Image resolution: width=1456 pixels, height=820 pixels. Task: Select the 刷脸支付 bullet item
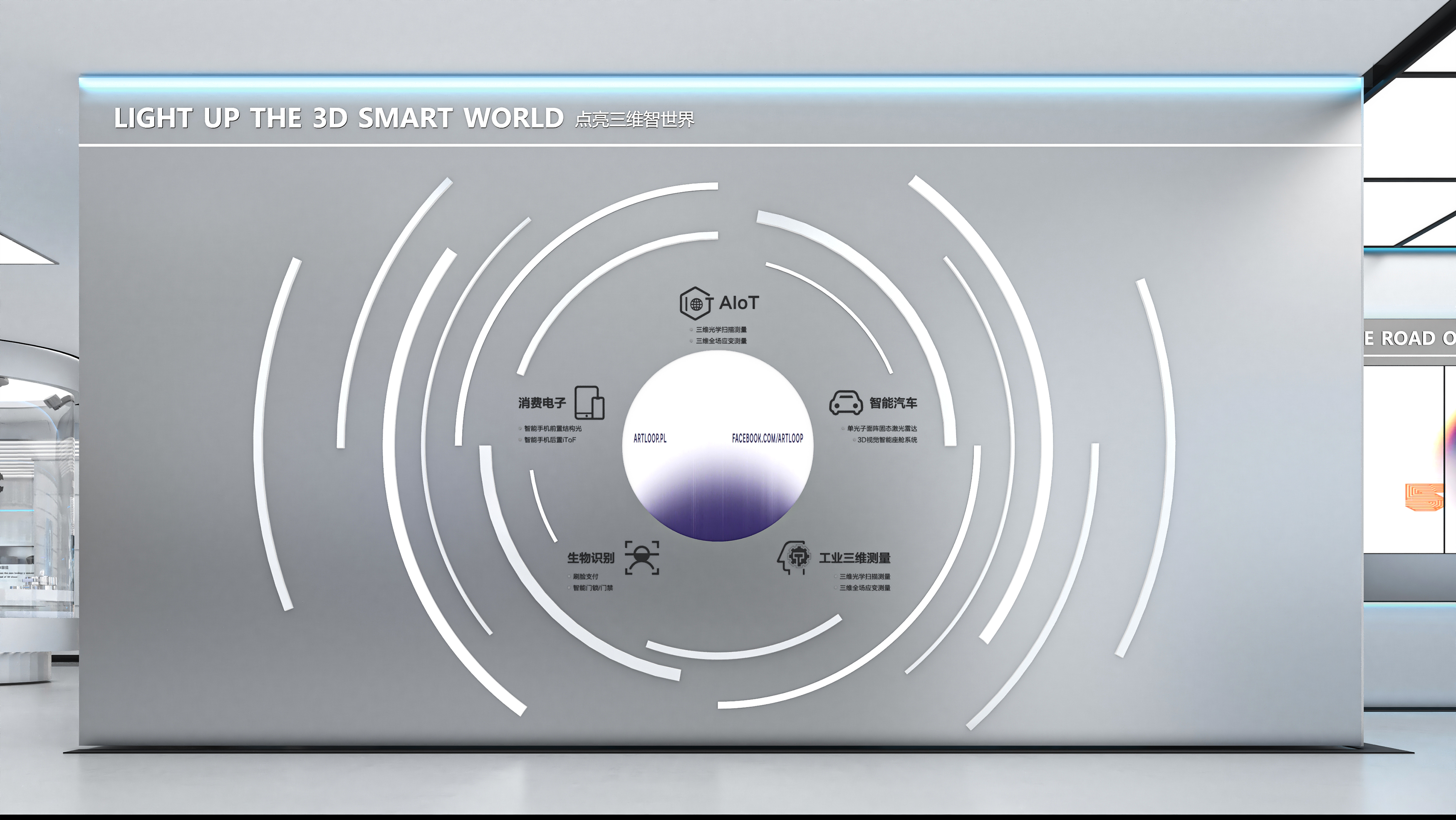point(585,577)
